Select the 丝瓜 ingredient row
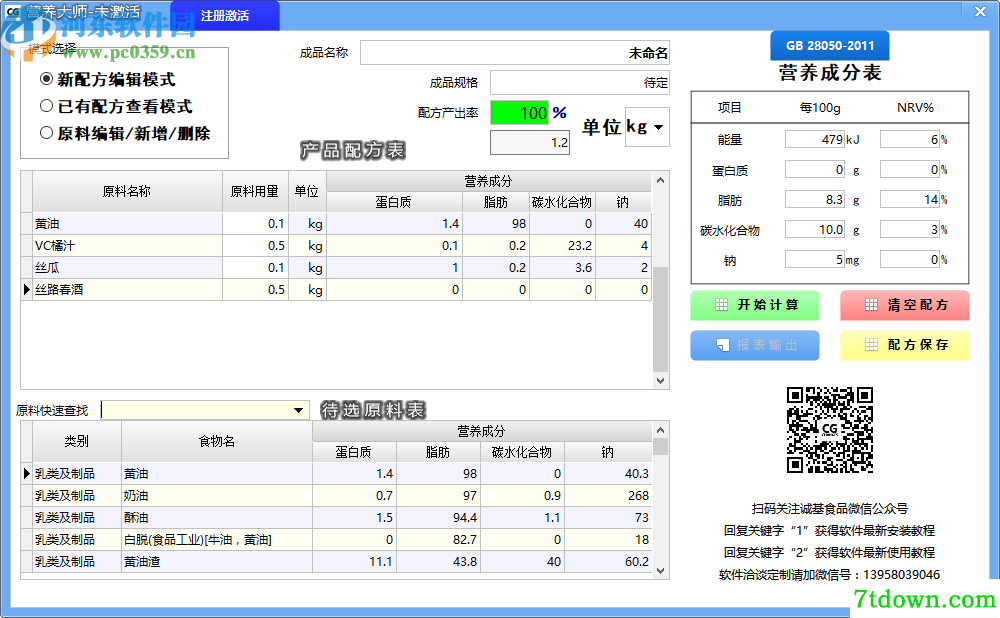The width and height of the screenshot is (1000, 618). point(336,268)
